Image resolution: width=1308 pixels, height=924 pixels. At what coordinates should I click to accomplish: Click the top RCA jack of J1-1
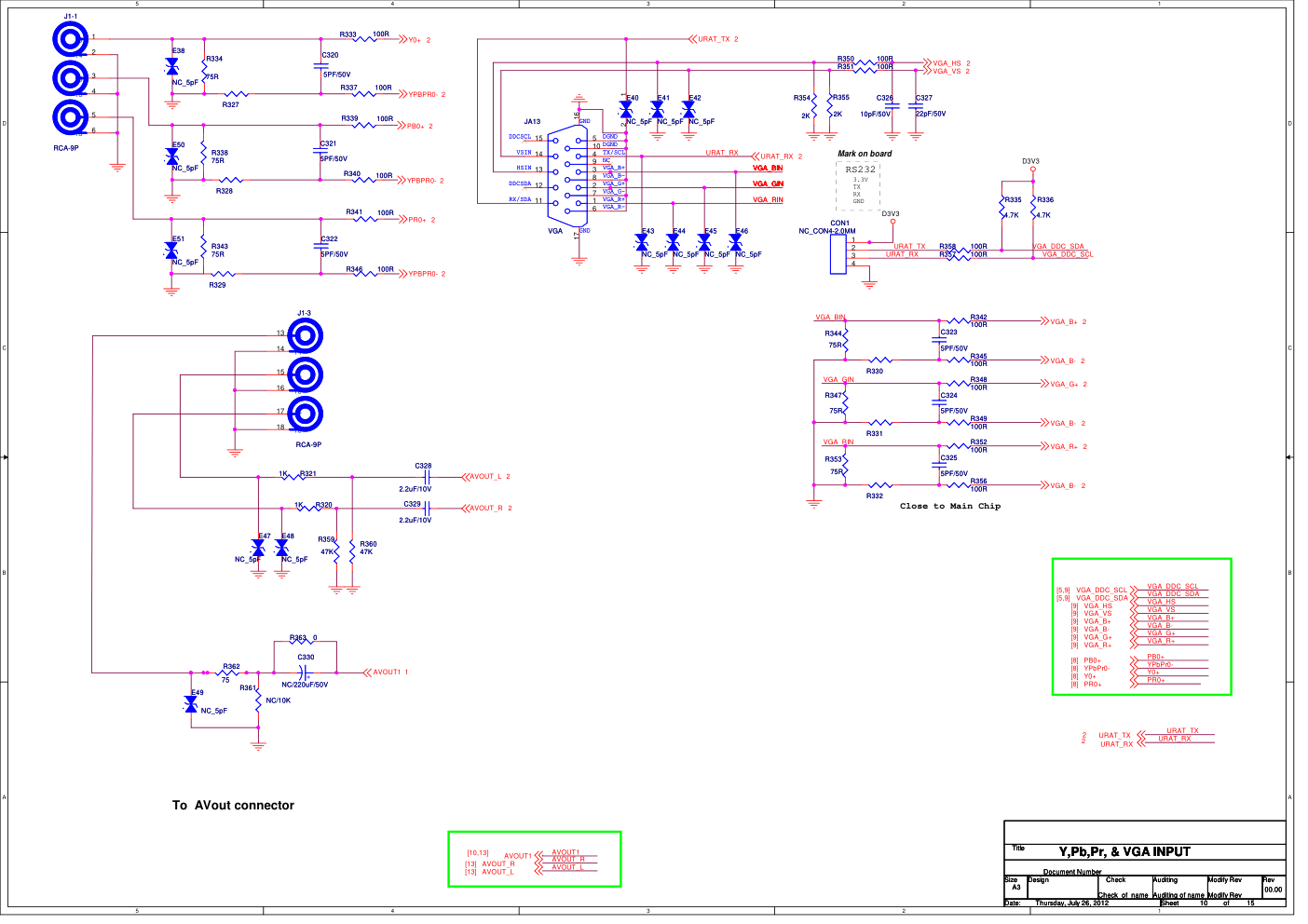point(71,39)
